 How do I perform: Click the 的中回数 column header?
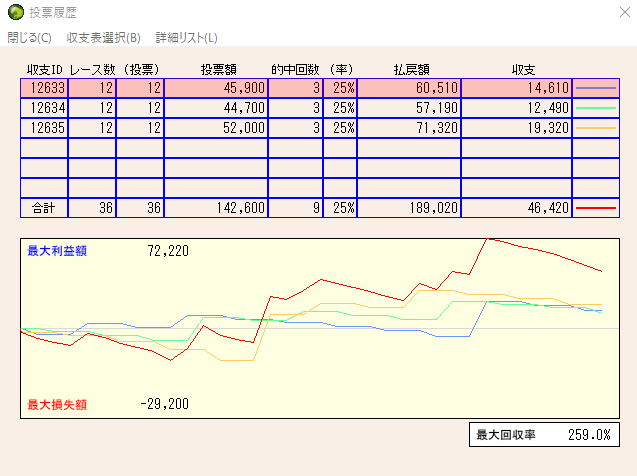point(295,70)
